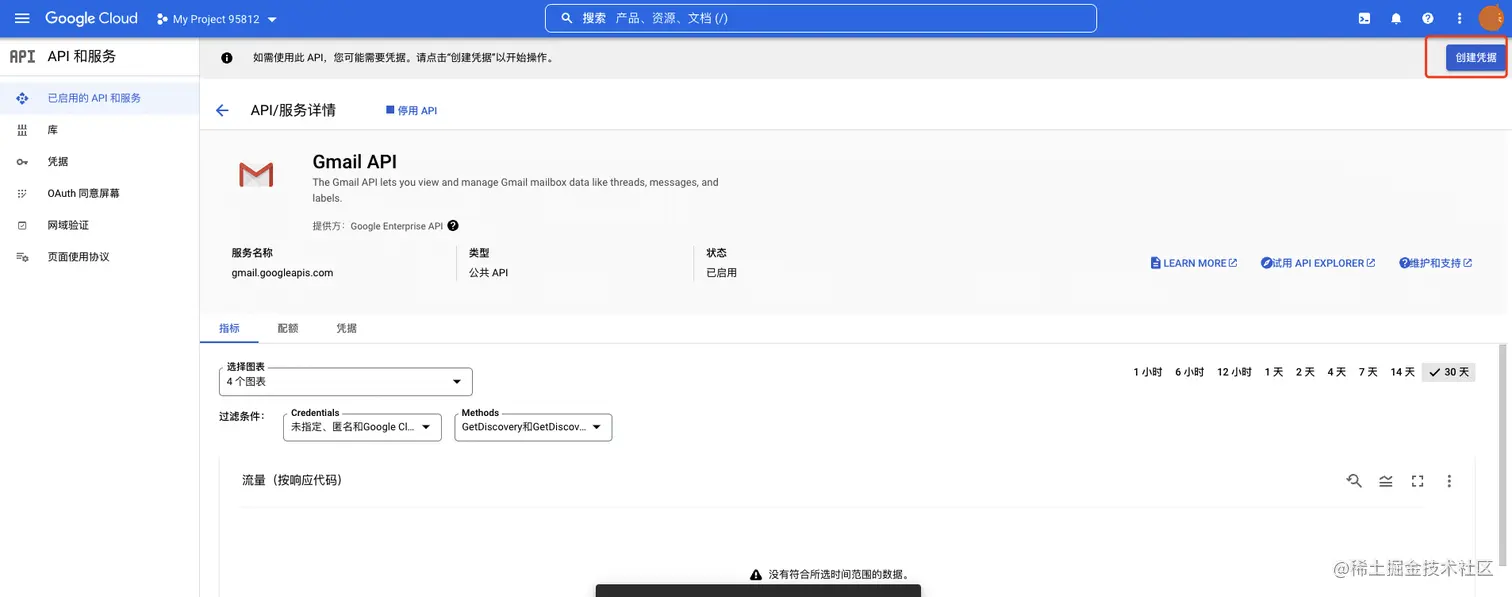
Task: Click the help icon beside Google Enterprise API
Action: 453,226
